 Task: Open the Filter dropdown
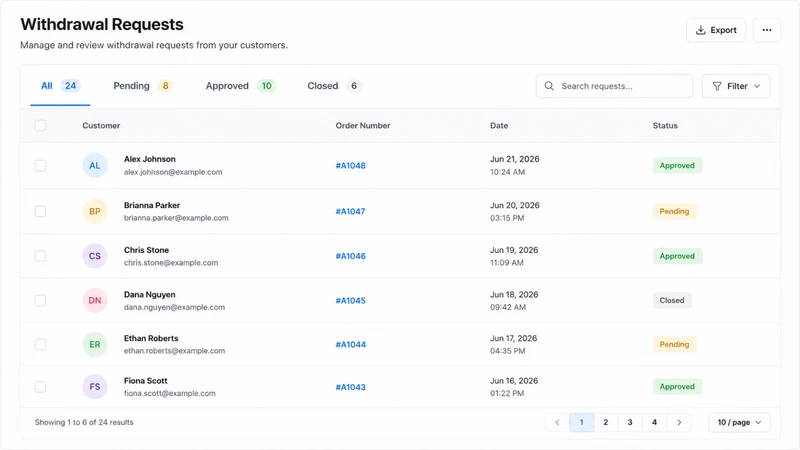(736, 86)
